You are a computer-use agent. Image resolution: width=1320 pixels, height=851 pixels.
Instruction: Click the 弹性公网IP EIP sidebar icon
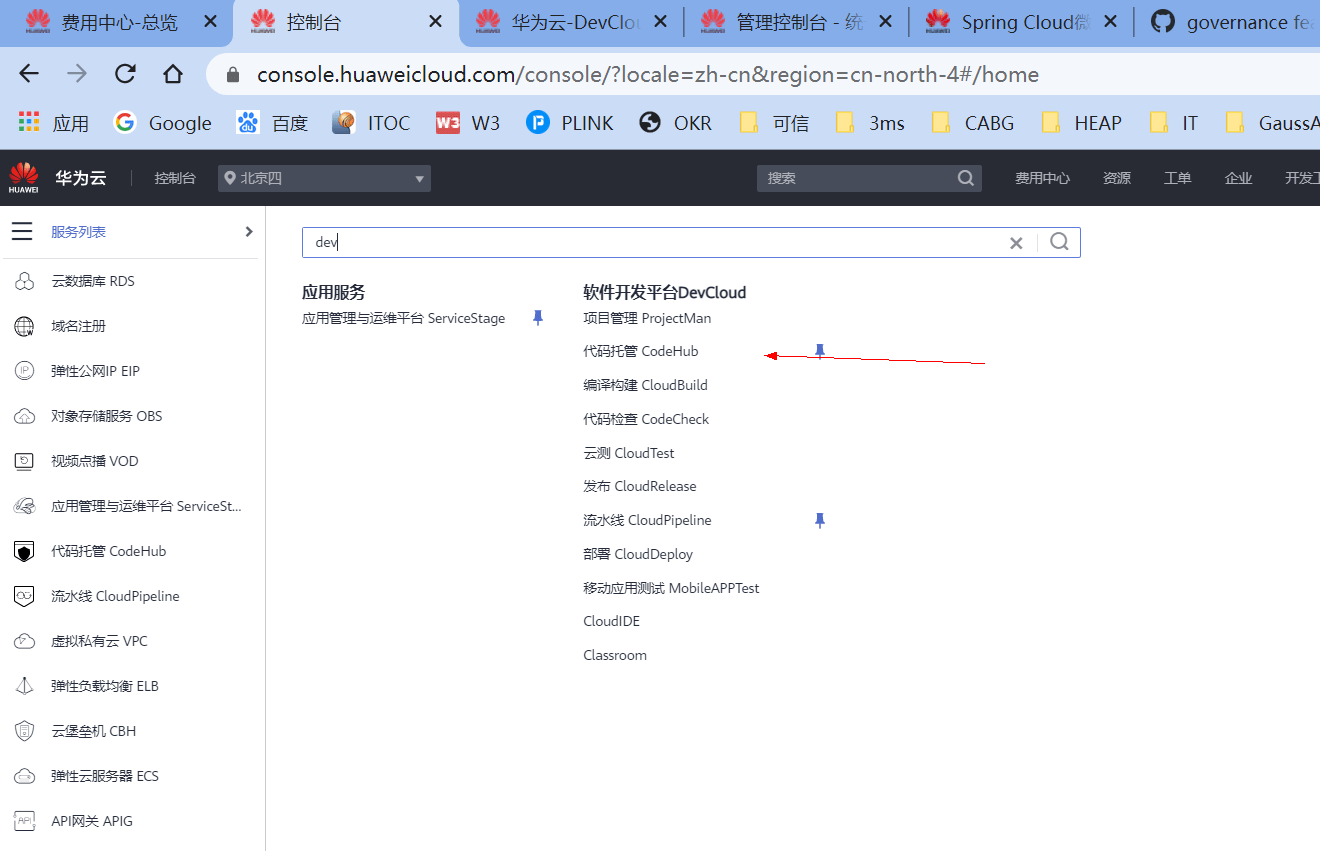(x=24, y=371)
